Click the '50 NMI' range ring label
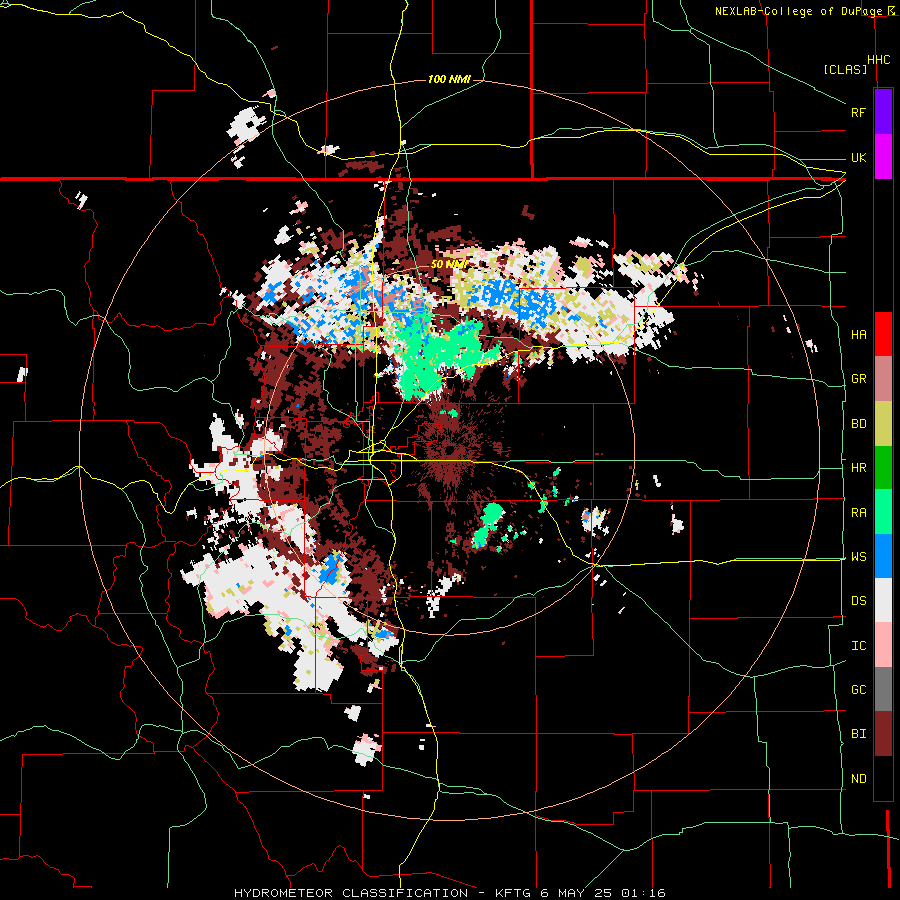 point(449,264)
